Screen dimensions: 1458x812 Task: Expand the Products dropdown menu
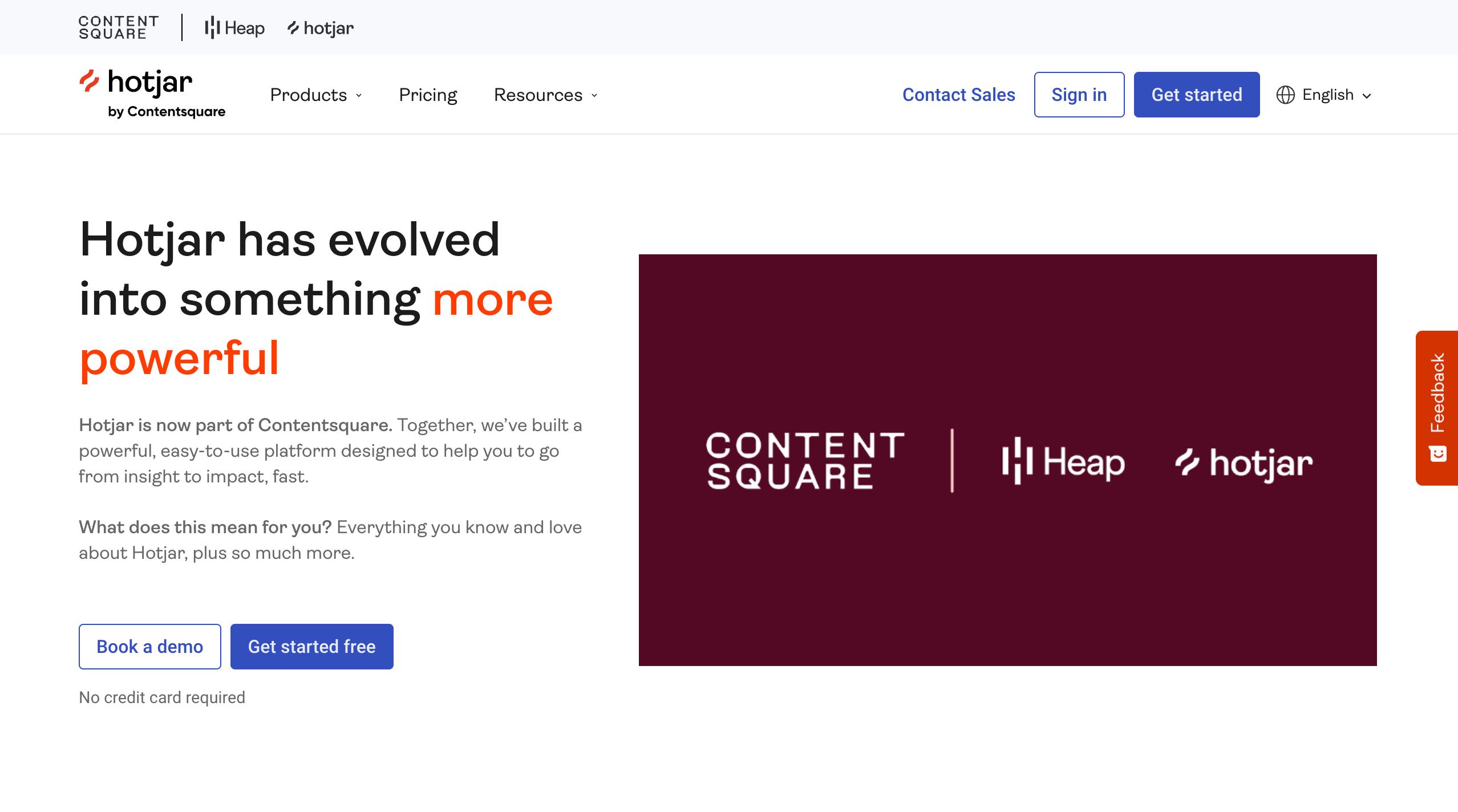click(316, 95)
